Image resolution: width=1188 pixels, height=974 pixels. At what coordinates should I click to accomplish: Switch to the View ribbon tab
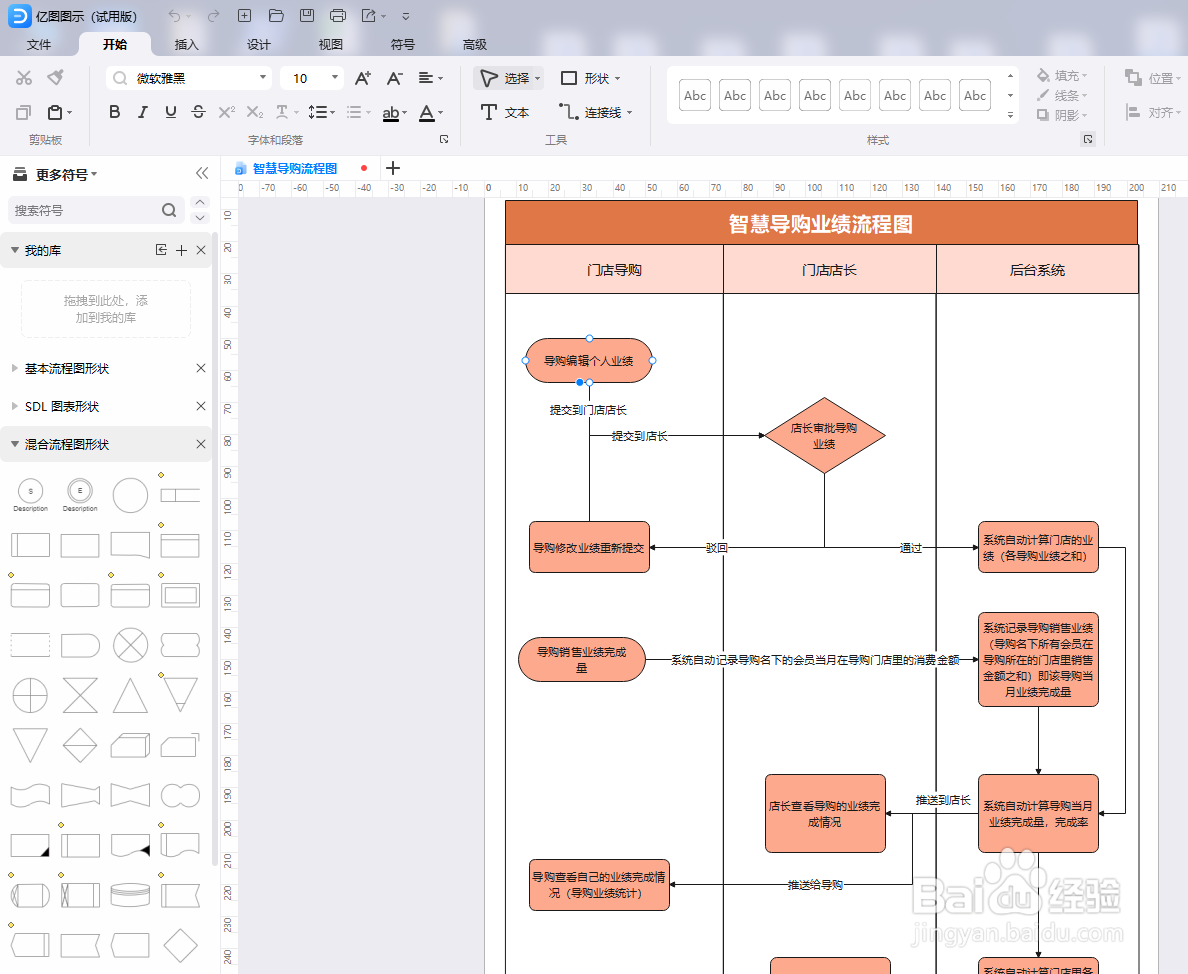[330, 45]
